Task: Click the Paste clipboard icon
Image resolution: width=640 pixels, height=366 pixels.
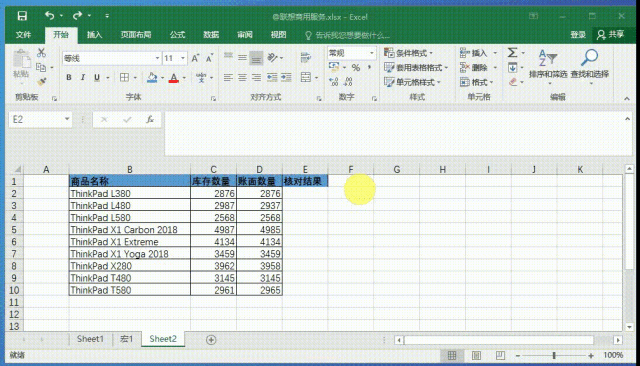Action: [x=21, y=59]
